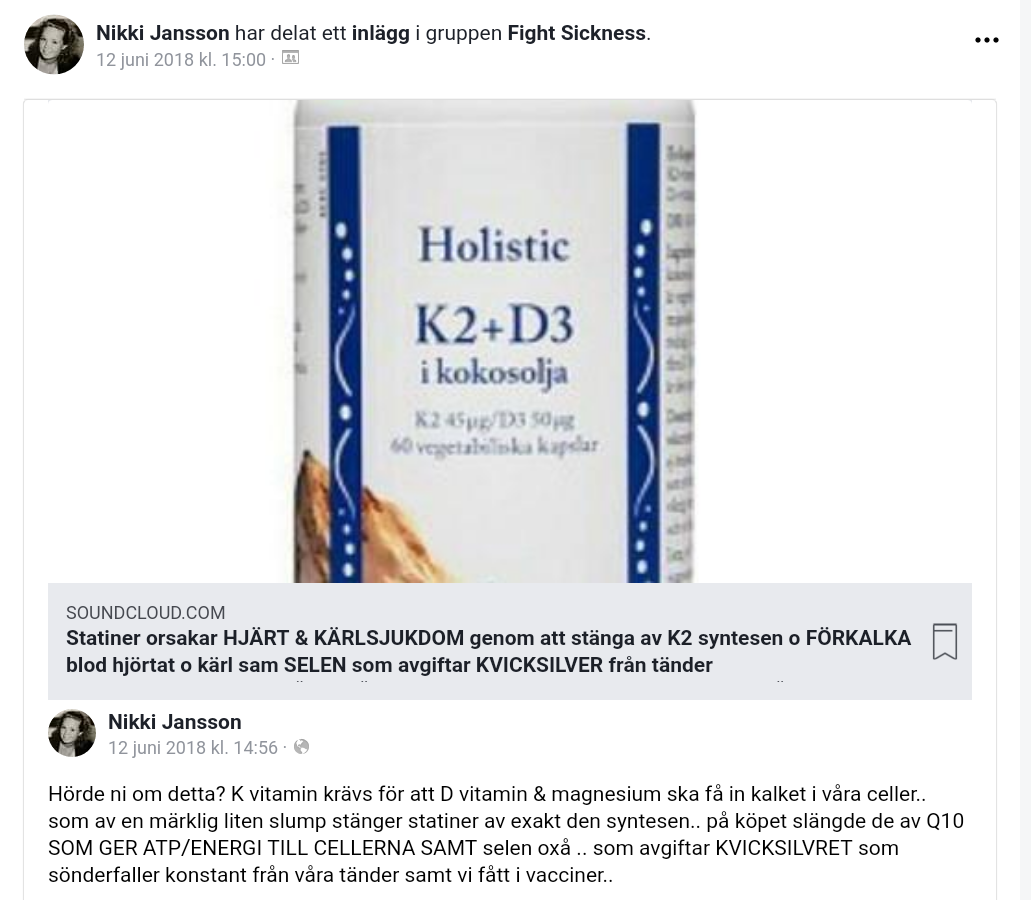Click the public globe icon beside 14:56
This screenshot has width=1031, height=900.
[301, 747]
